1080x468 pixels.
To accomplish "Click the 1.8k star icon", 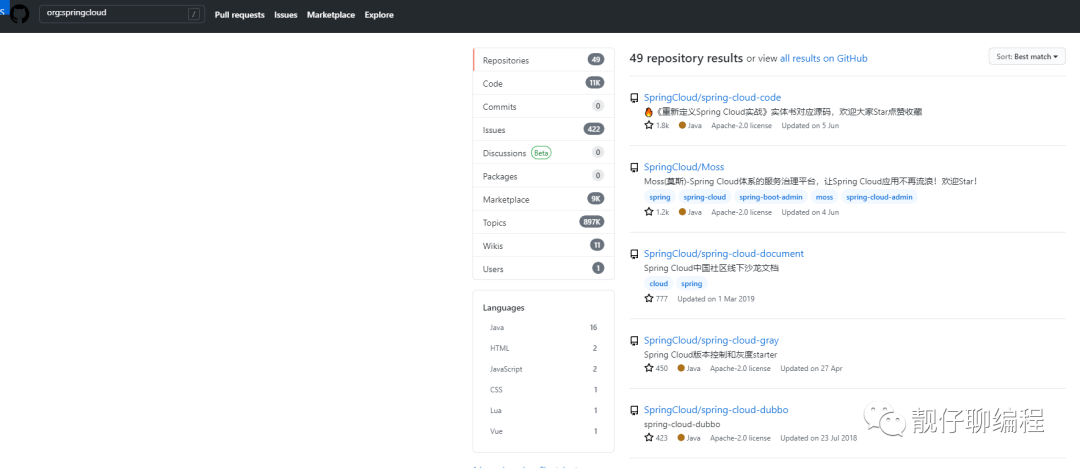I will (649, 125).
